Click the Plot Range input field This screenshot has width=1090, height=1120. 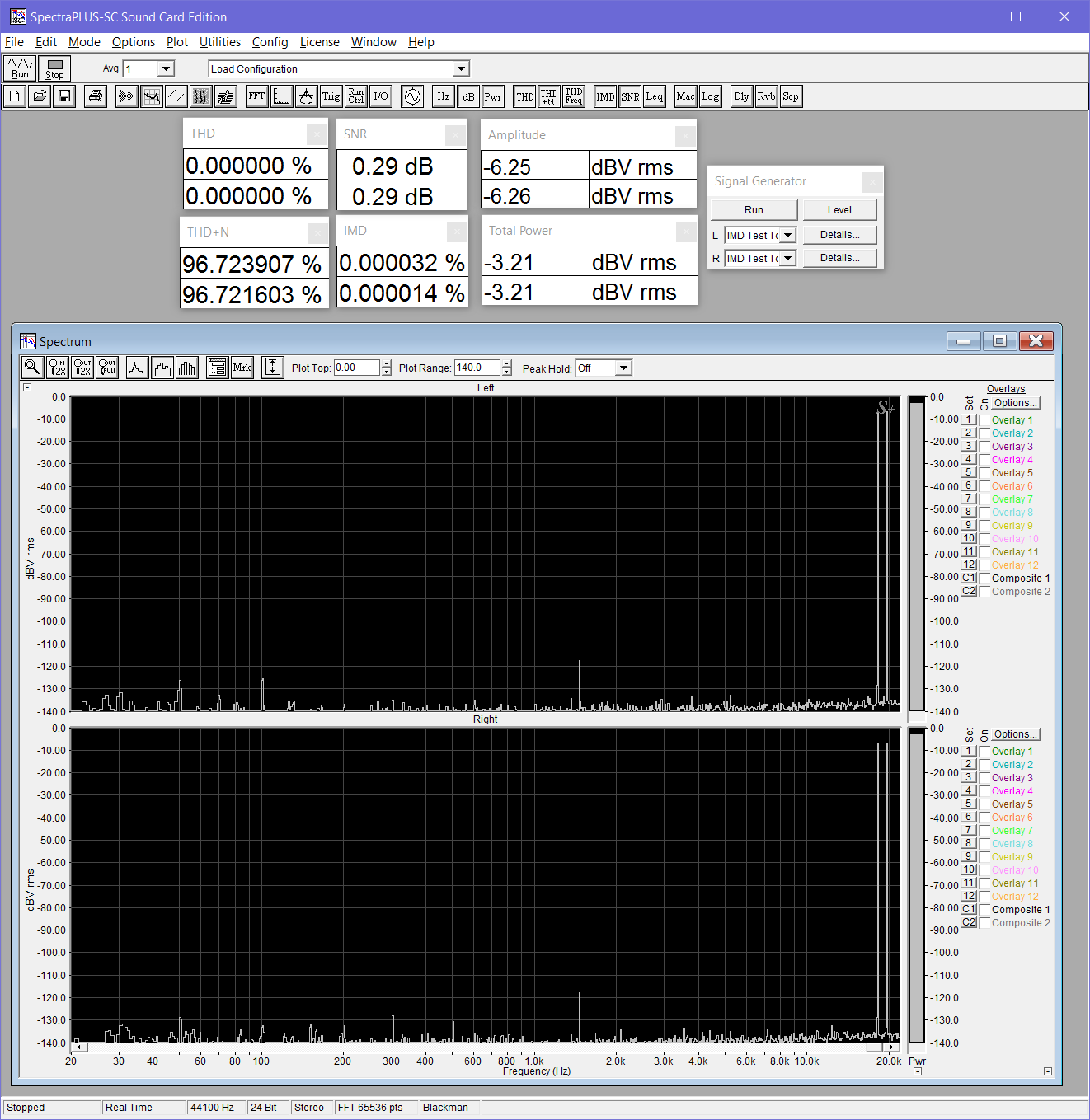[477, 368]
